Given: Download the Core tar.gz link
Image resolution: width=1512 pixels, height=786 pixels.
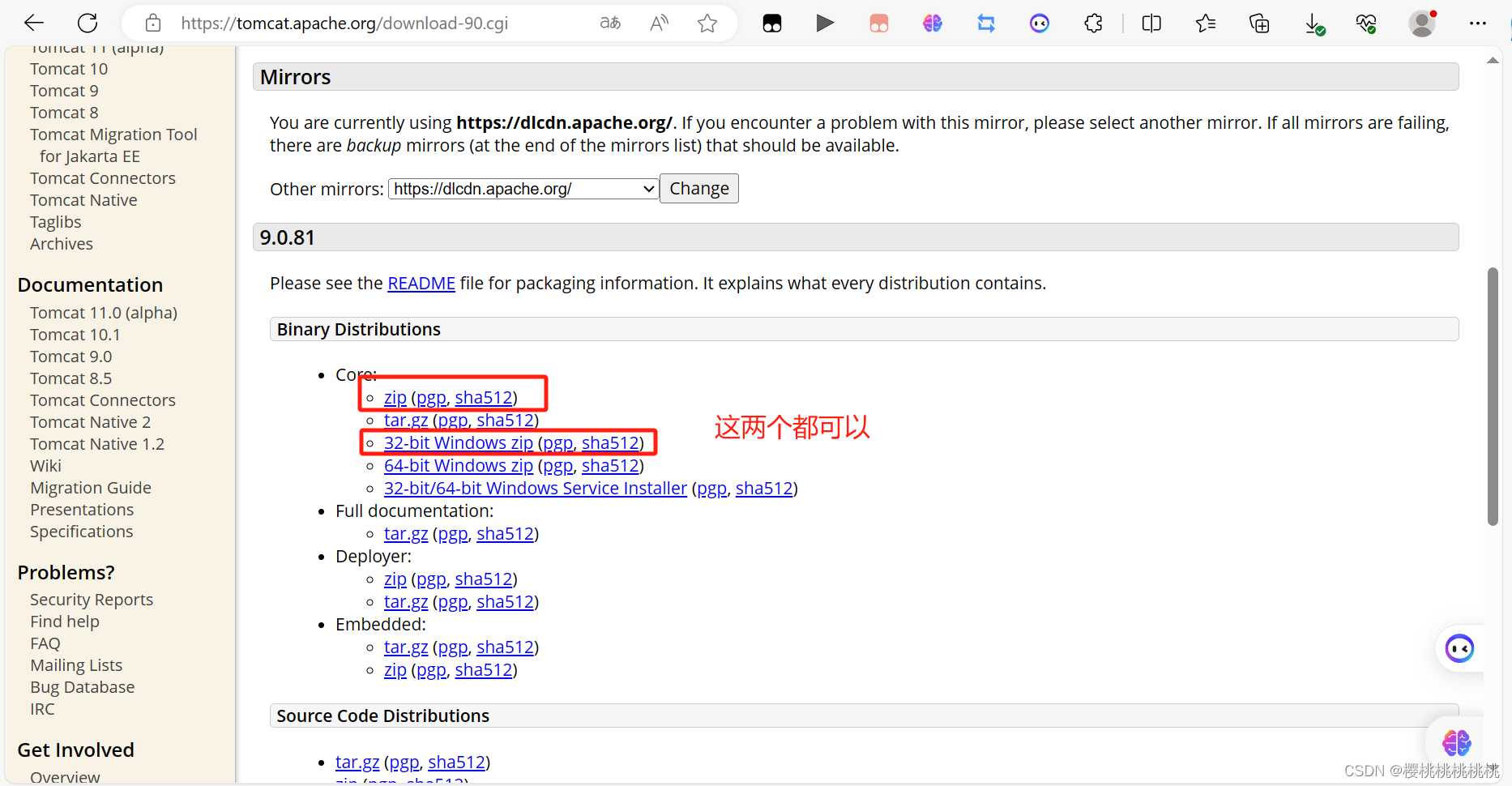Looking at the screenshot, I should [x=406, y=421].
